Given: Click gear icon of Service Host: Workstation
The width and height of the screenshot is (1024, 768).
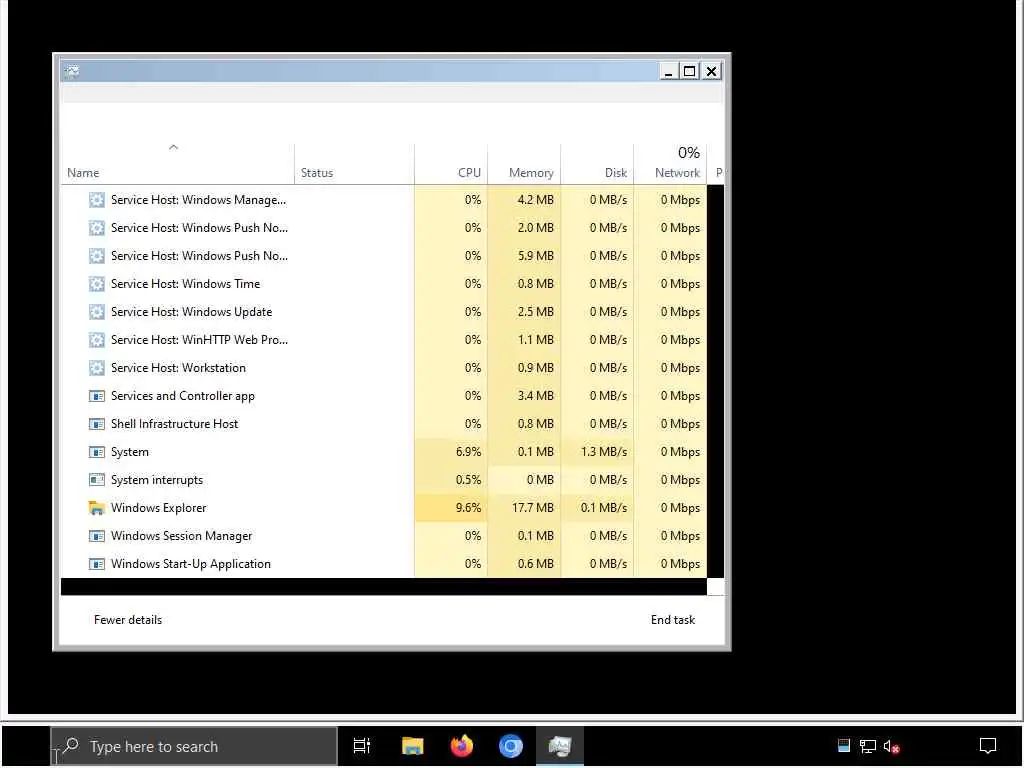Looking at the screenshot, I should [97, 368].
